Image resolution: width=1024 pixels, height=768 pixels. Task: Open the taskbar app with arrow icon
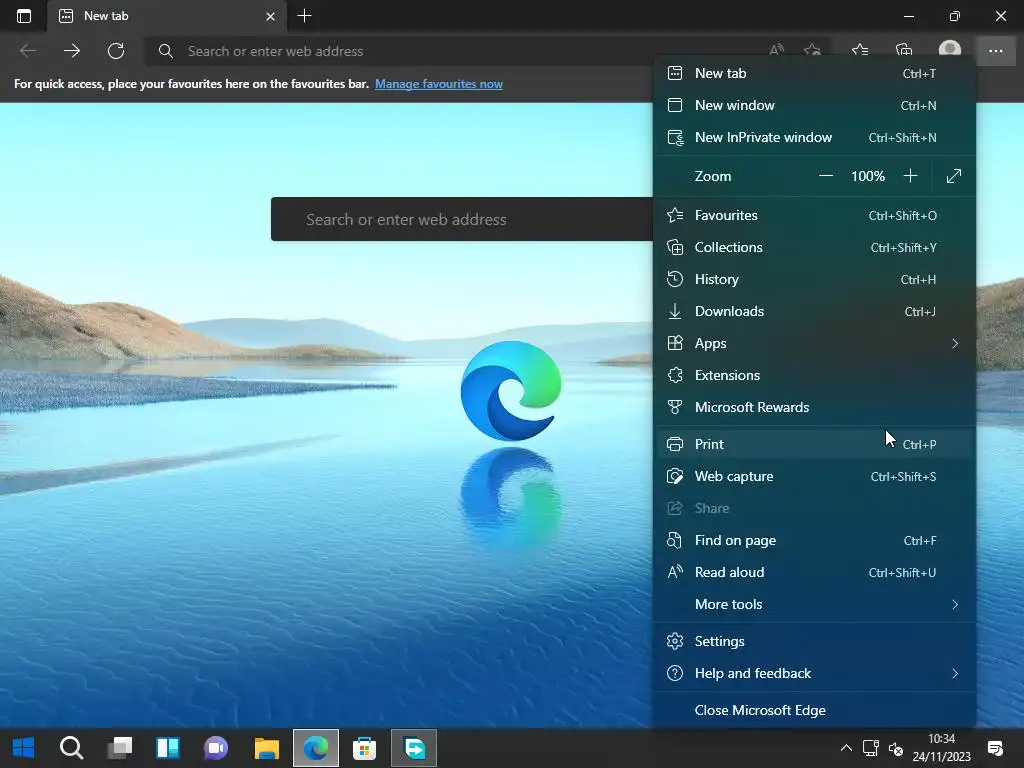point(414,748)
